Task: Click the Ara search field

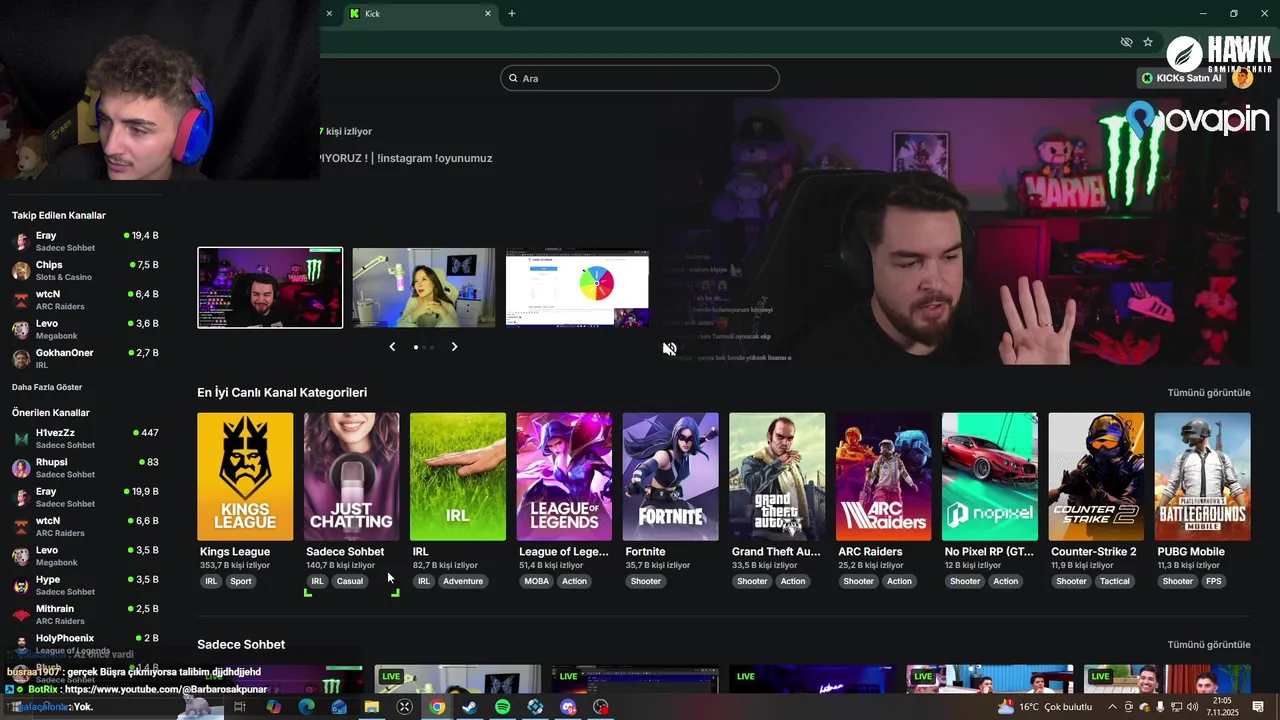Action: coord(640,78)
